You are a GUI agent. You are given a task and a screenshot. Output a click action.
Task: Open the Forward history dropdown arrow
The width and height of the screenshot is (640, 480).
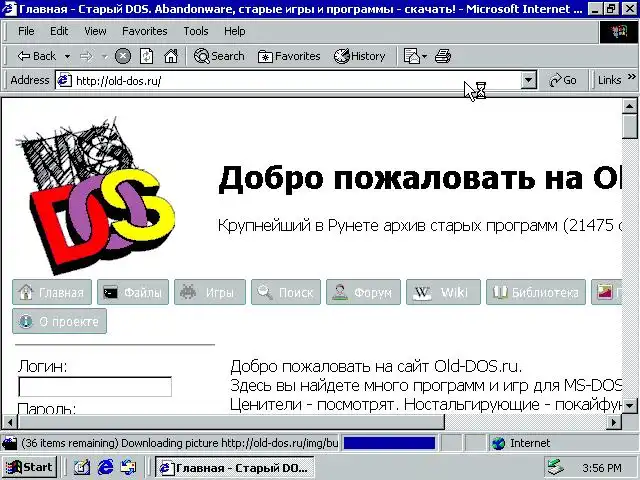click(x=104, y=56)
